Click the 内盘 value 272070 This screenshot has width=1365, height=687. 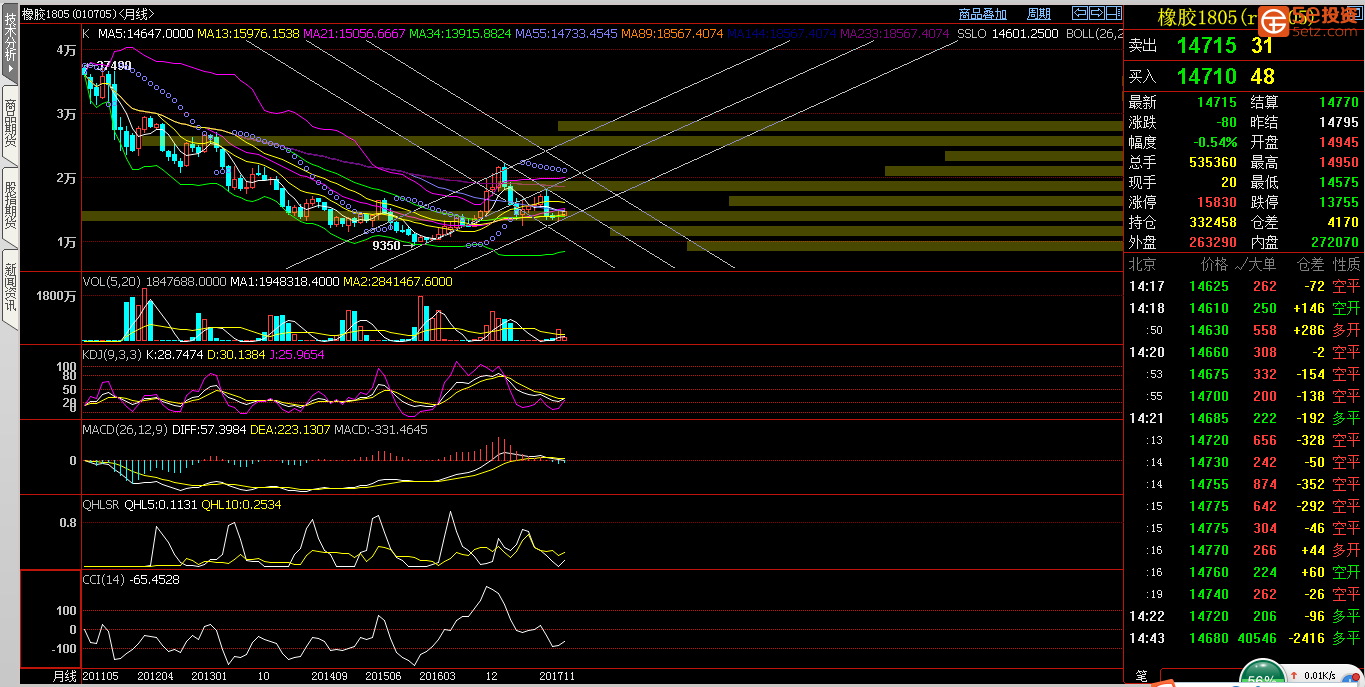tap(1334, 242)
